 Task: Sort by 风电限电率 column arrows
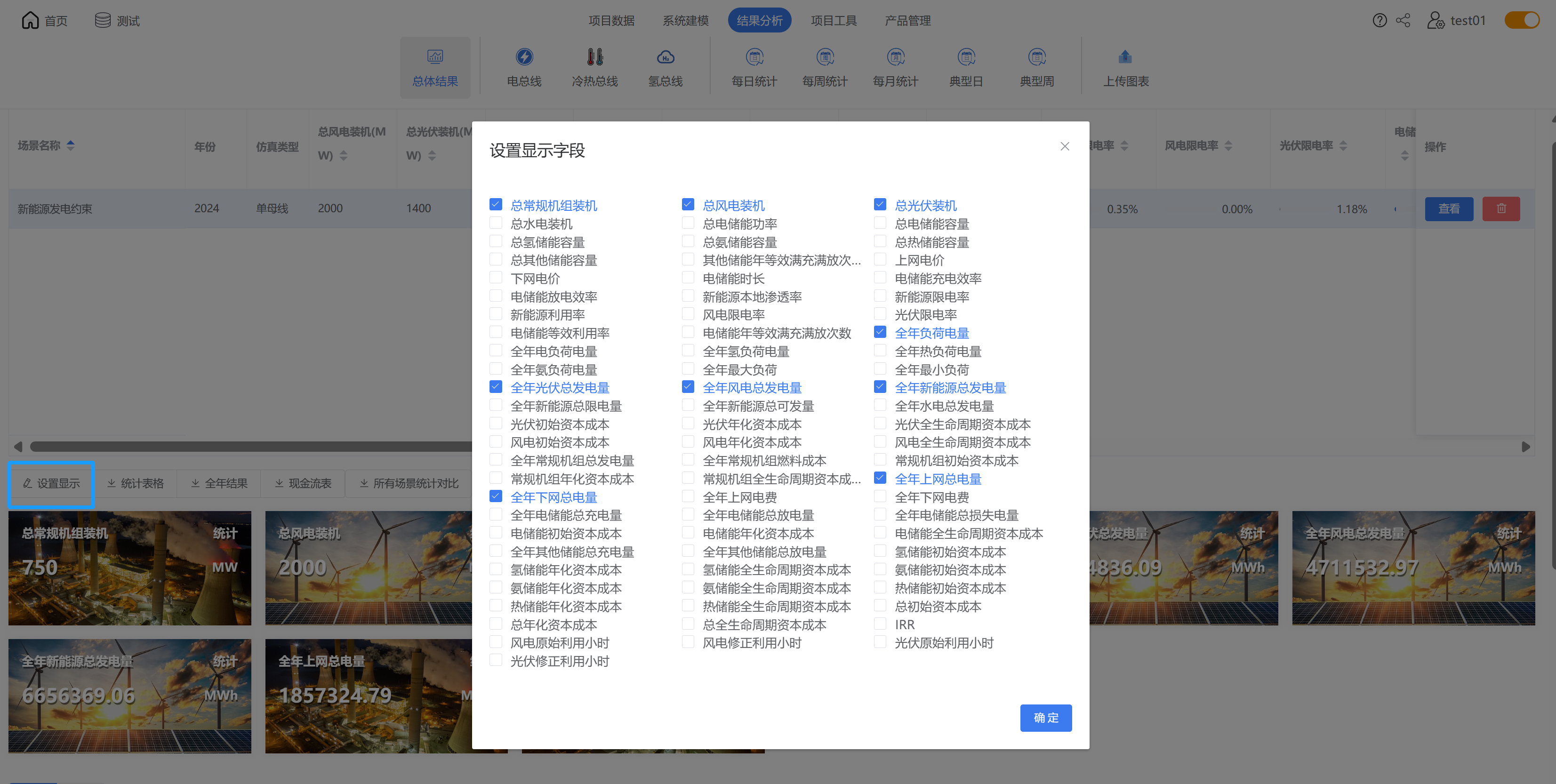(x=1228, y=145)
